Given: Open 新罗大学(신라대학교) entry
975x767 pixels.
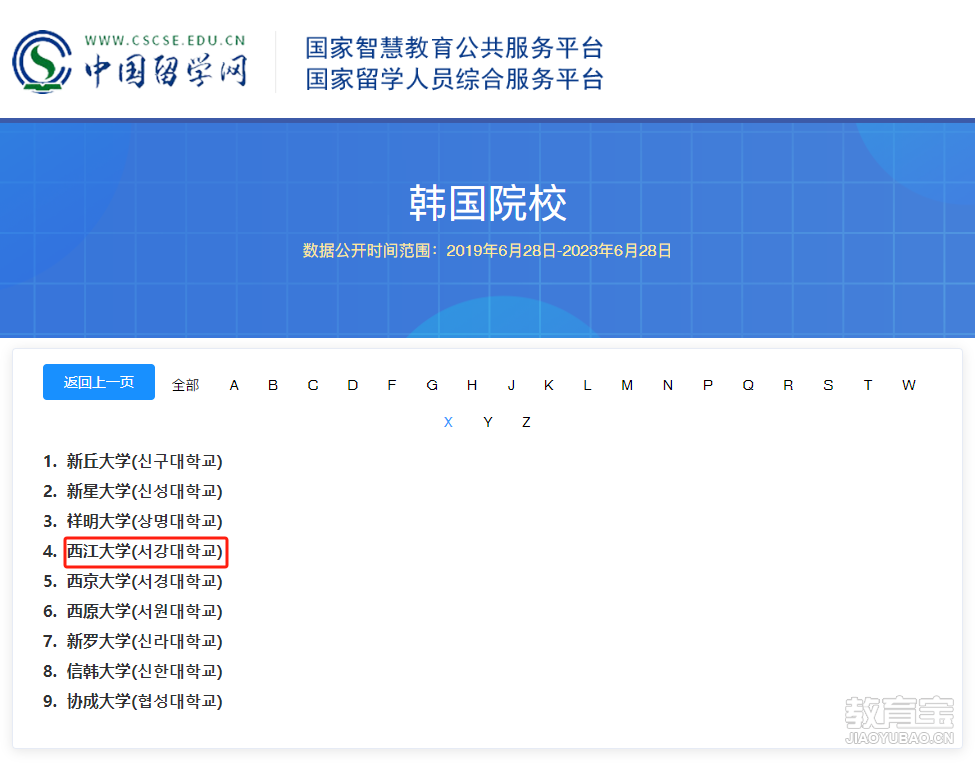Looking at the screenshot, I should [144, 641].
